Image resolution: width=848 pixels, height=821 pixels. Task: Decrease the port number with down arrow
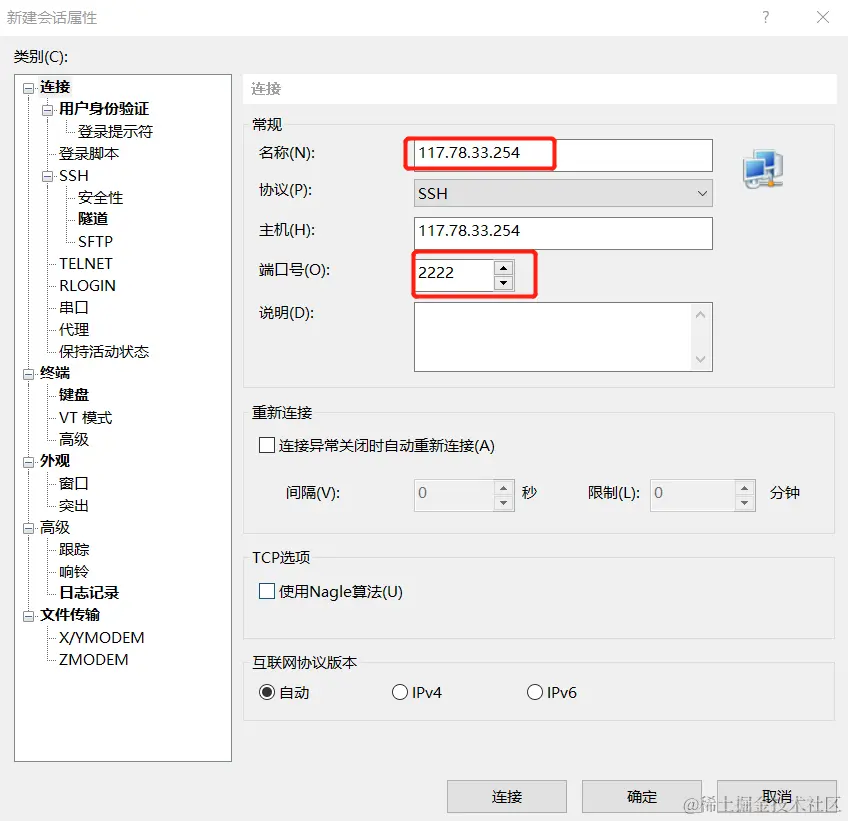click(504, 282)
